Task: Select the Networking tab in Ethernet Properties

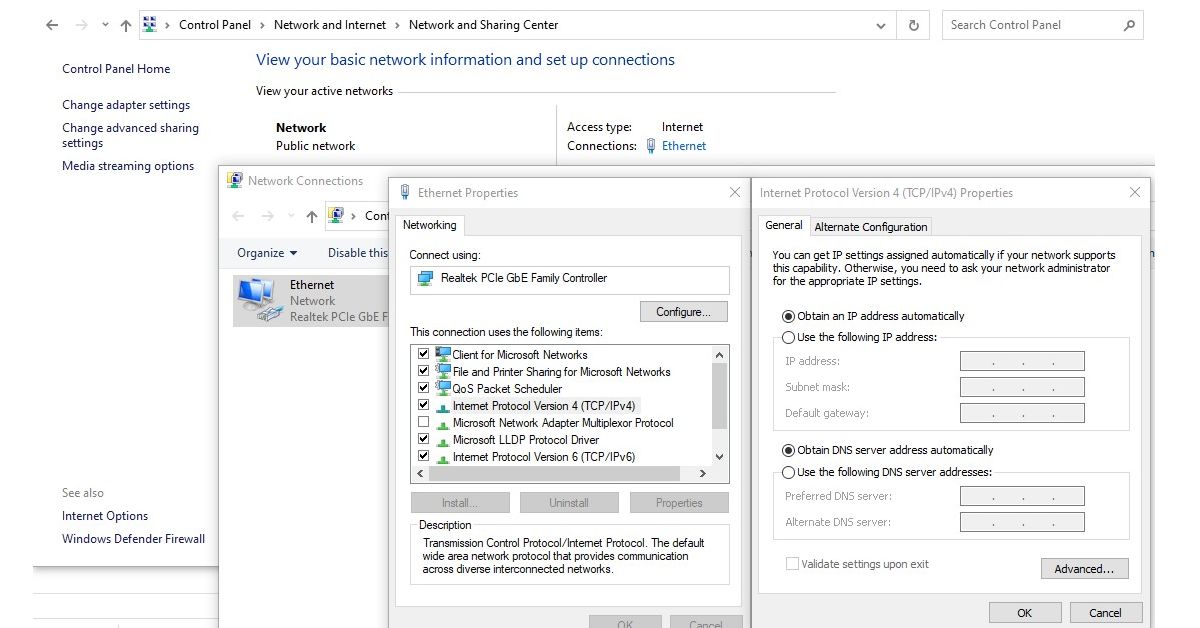Action: [429, 225]
